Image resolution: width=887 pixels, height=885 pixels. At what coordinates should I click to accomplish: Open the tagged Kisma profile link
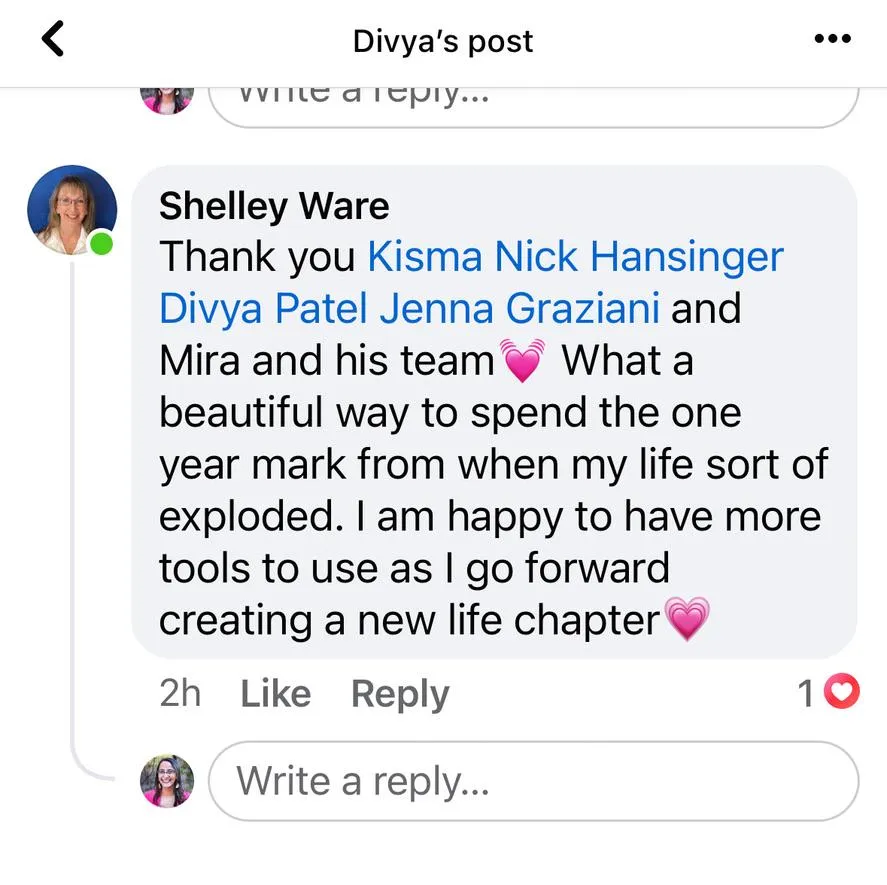click(x=425, y=257)
